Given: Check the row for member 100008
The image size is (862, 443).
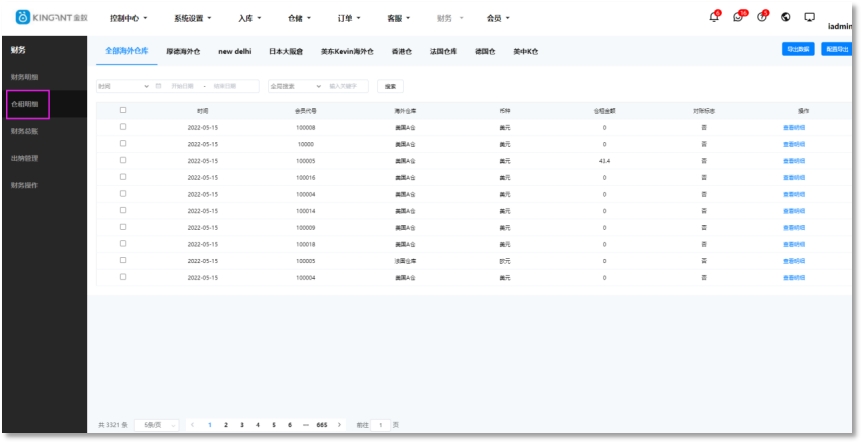Looking at the screenshot, I should tap(123, 127).
